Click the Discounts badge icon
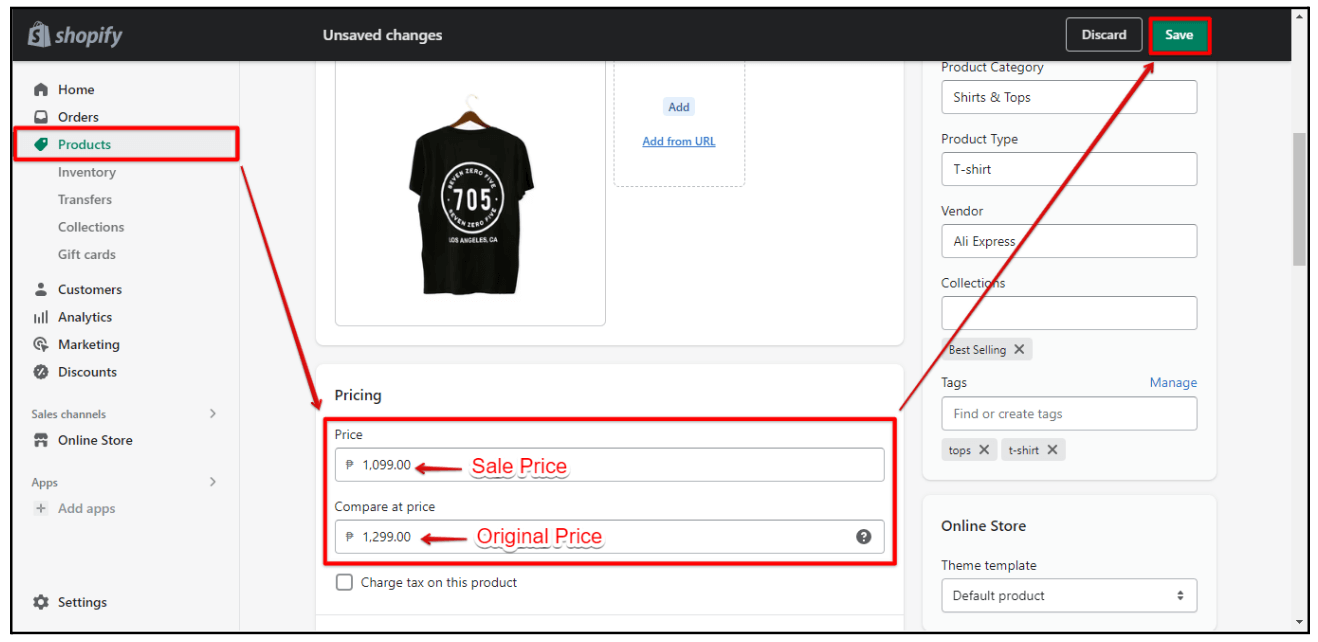1318x642 pixels. click(41, 372)
